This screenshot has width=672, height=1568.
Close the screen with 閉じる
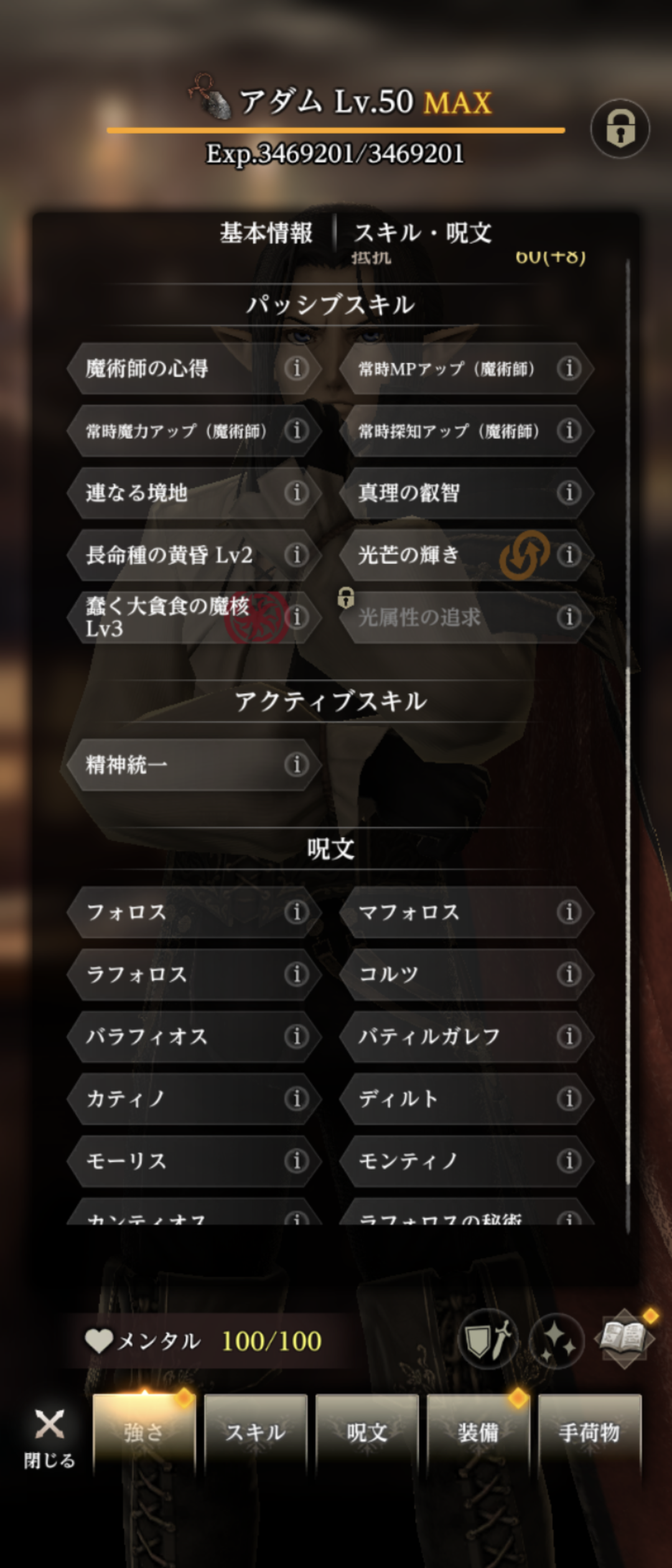click(x=49, y=1438)
